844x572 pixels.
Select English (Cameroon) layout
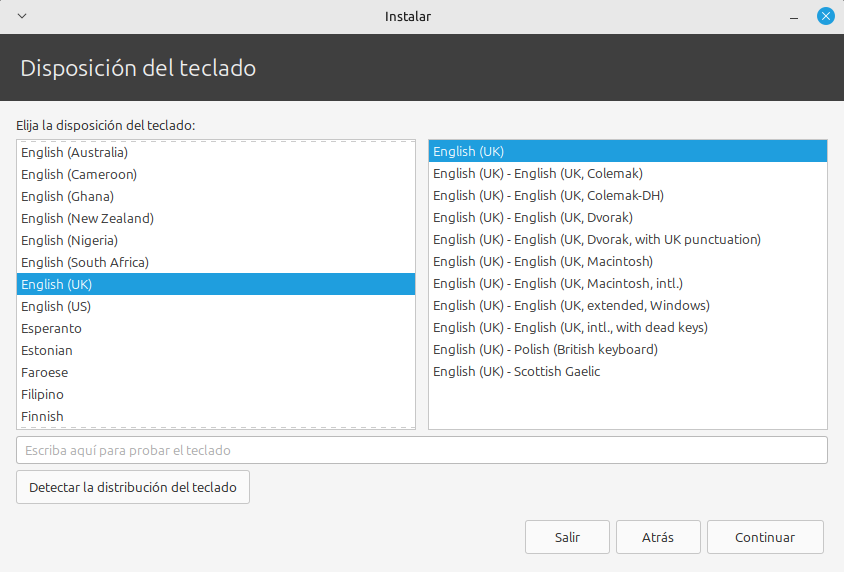216,174
